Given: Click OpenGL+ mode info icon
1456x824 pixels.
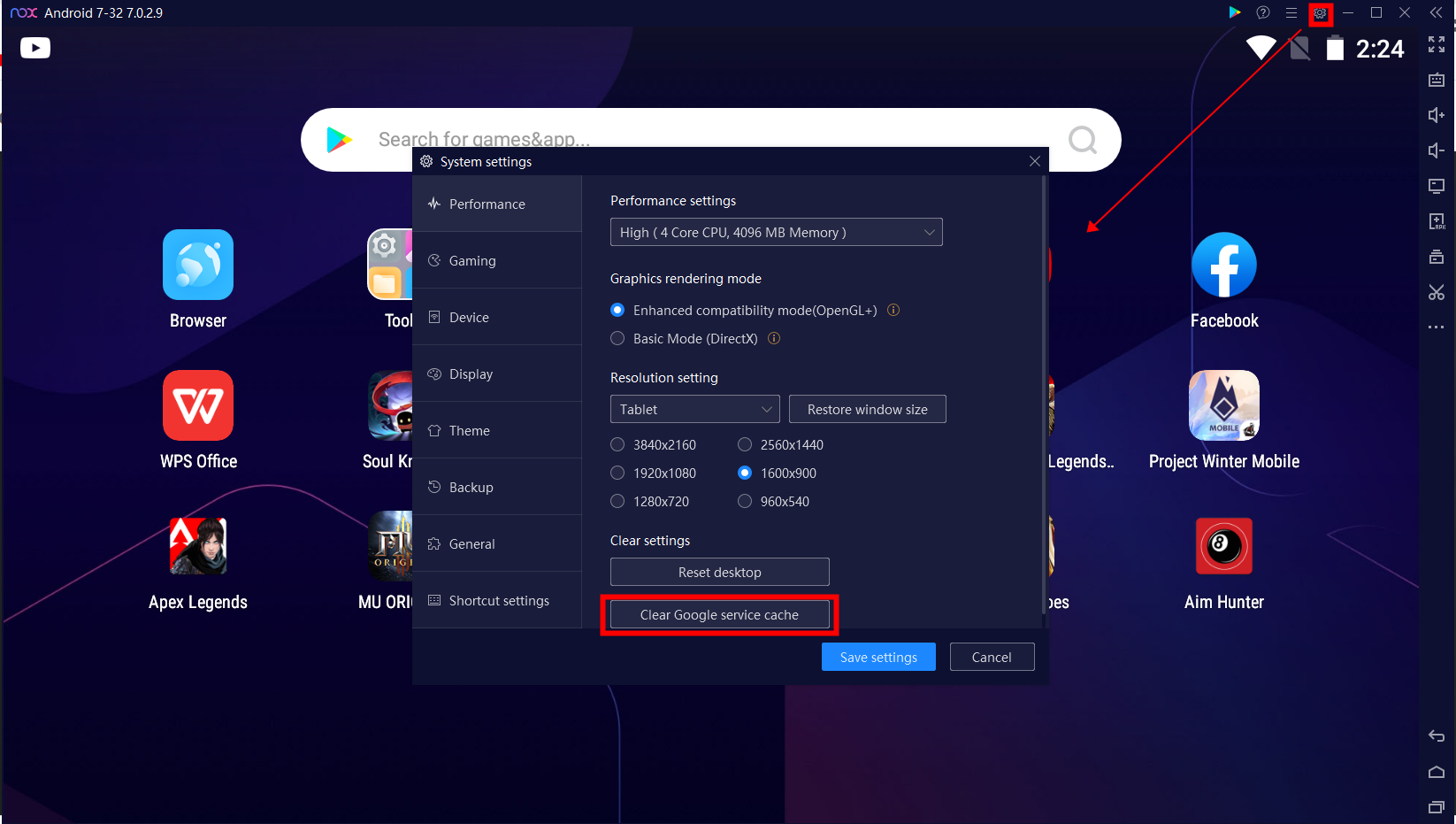Looking at the screenshot, I should (893, 310).
